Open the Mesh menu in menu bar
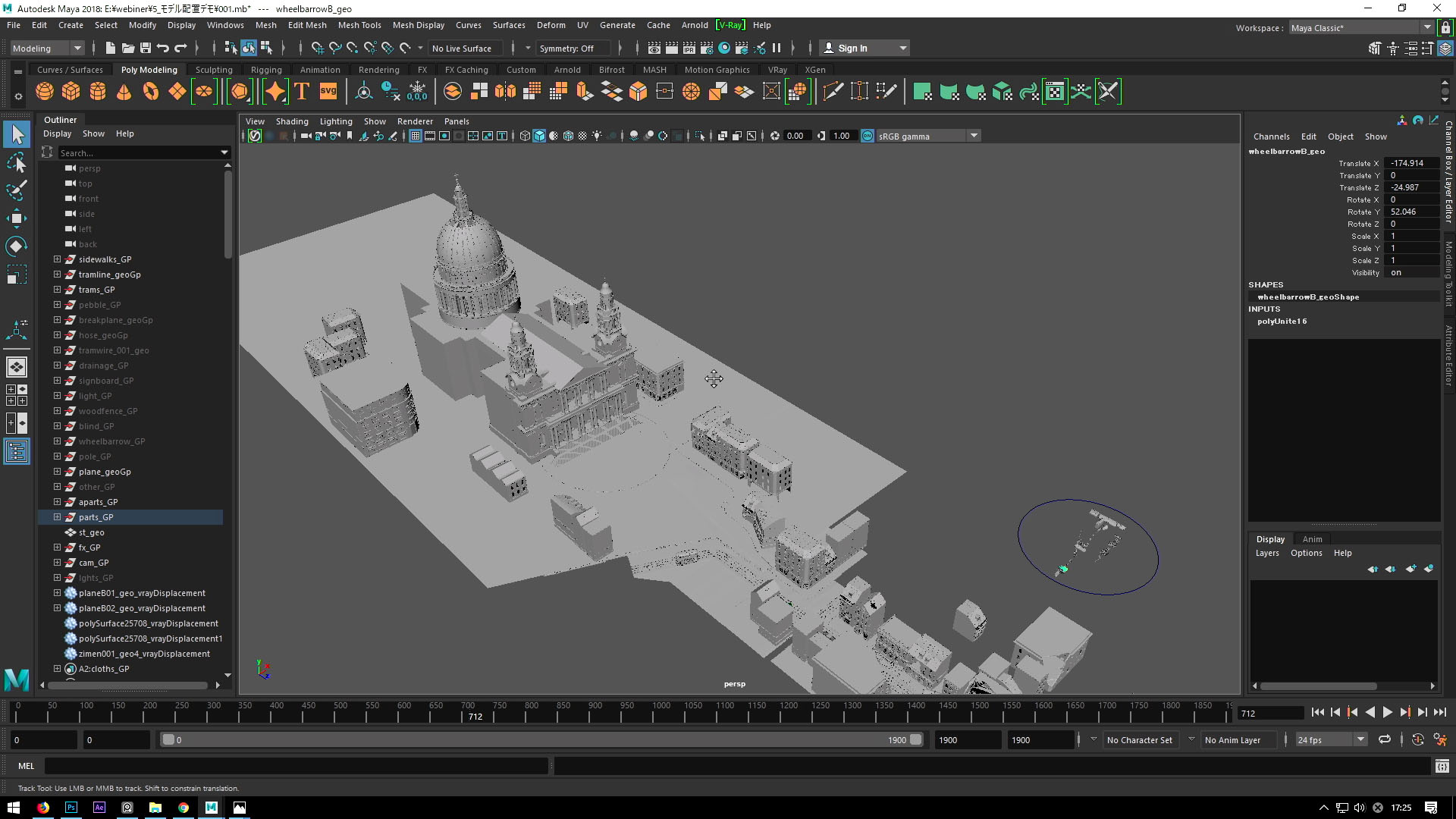The height and width of the screenshot is (819, 1456). pyautogui.click(x=266, y=25)
